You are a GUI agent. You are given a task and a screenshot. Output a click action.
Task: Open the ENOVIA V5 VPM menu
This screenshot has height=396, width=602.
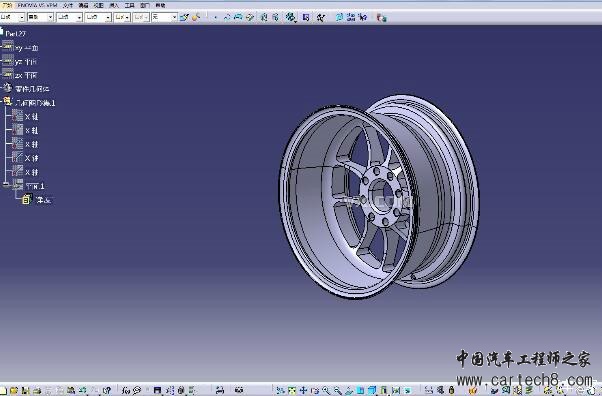(x=37, y=5)
